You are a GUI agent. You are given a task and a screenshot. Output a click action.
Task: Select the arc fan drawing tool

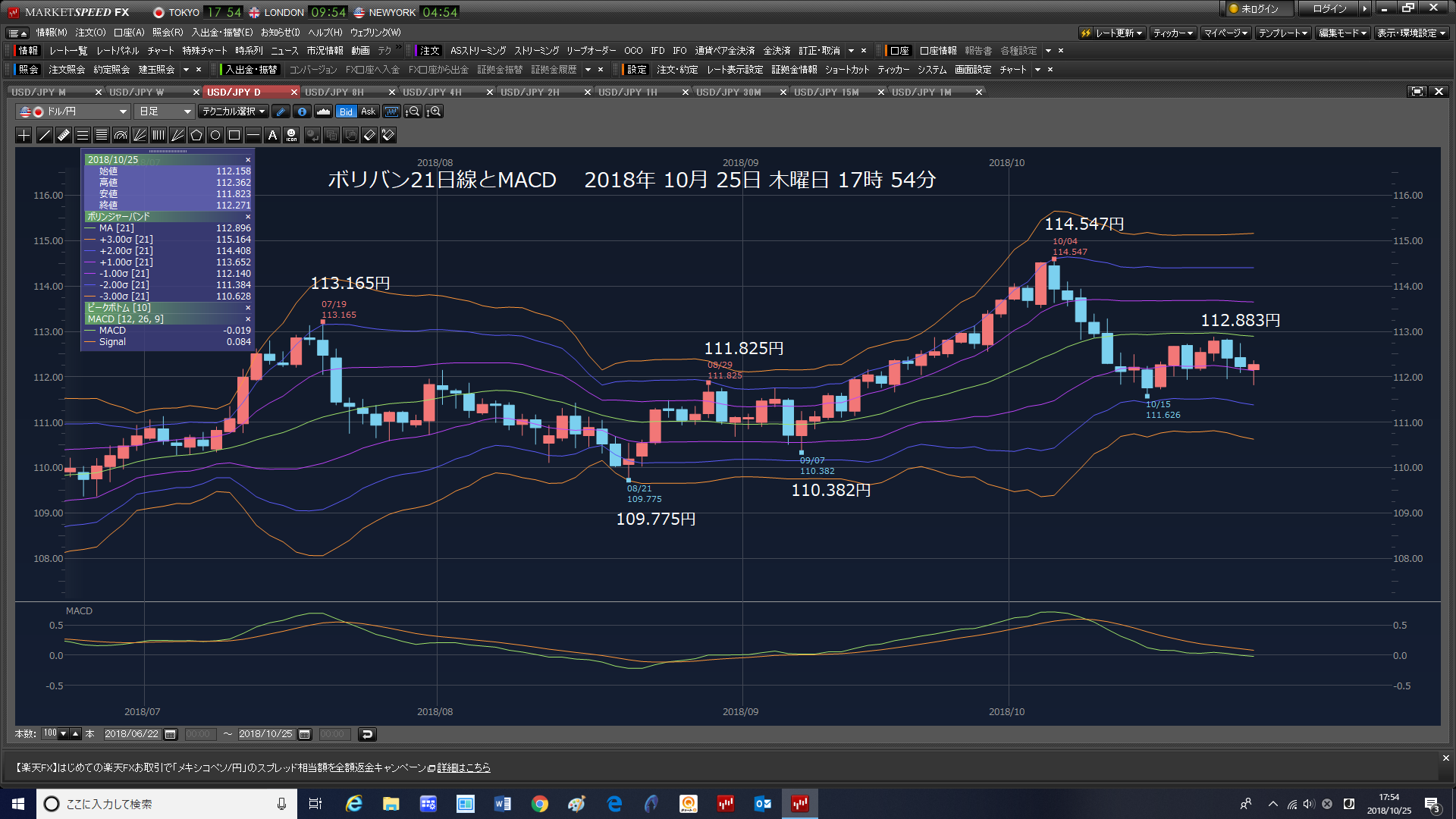click(121, 135)
